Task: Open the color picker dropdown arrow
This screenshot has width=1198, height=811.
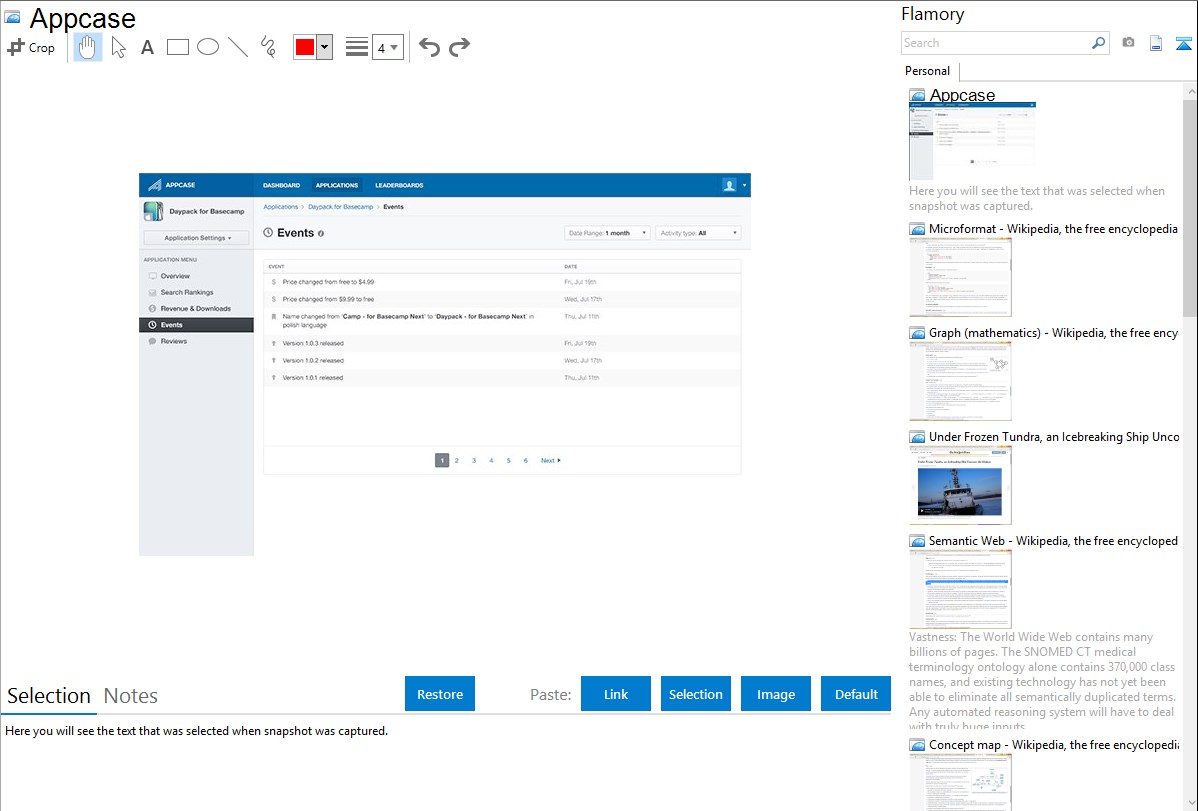Action: [x=325, y=47]
